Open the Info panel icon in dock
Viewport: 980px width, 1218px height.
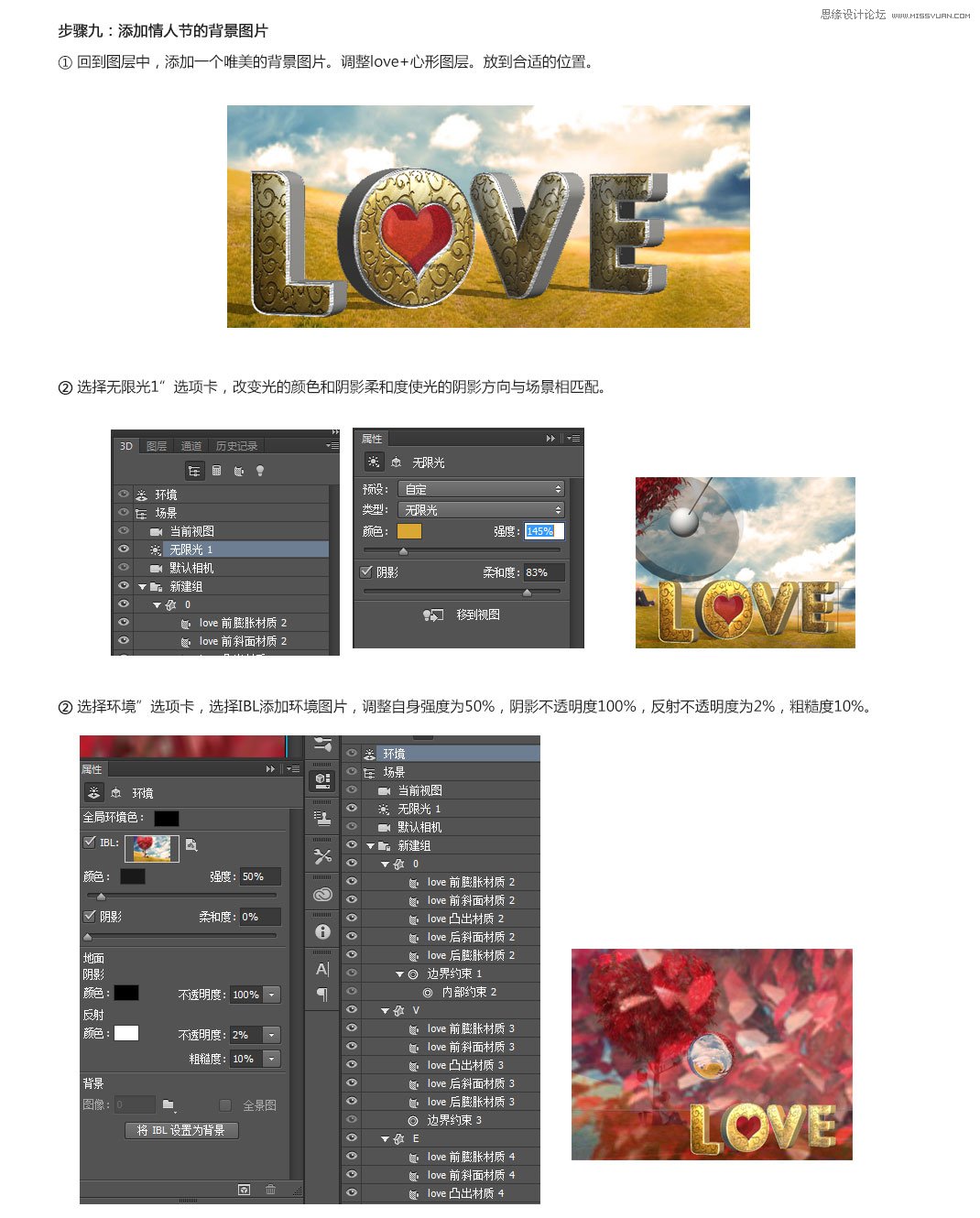(322, 931)
